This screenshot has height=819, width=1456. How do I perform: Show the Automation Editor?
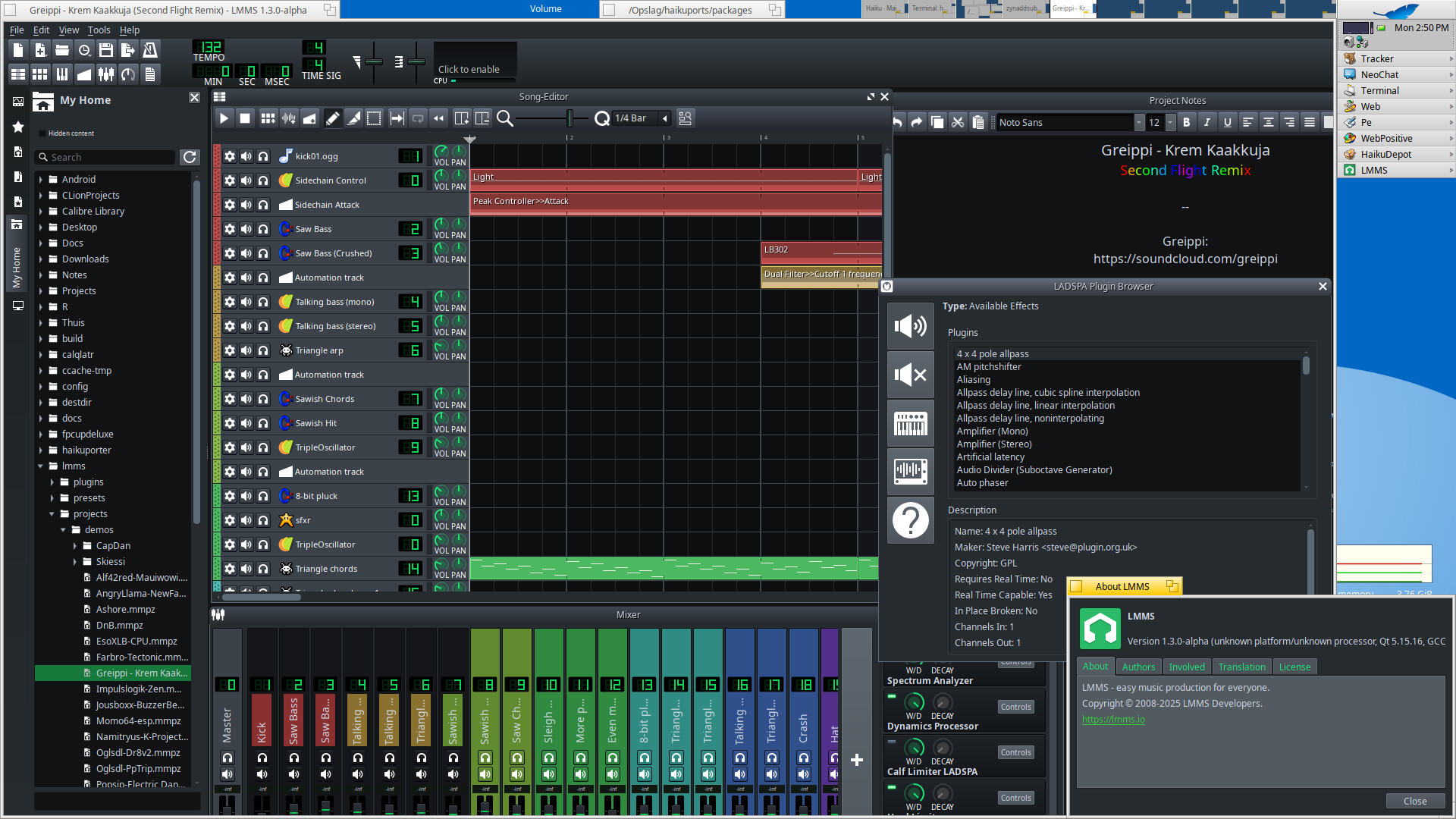[84, 74]
